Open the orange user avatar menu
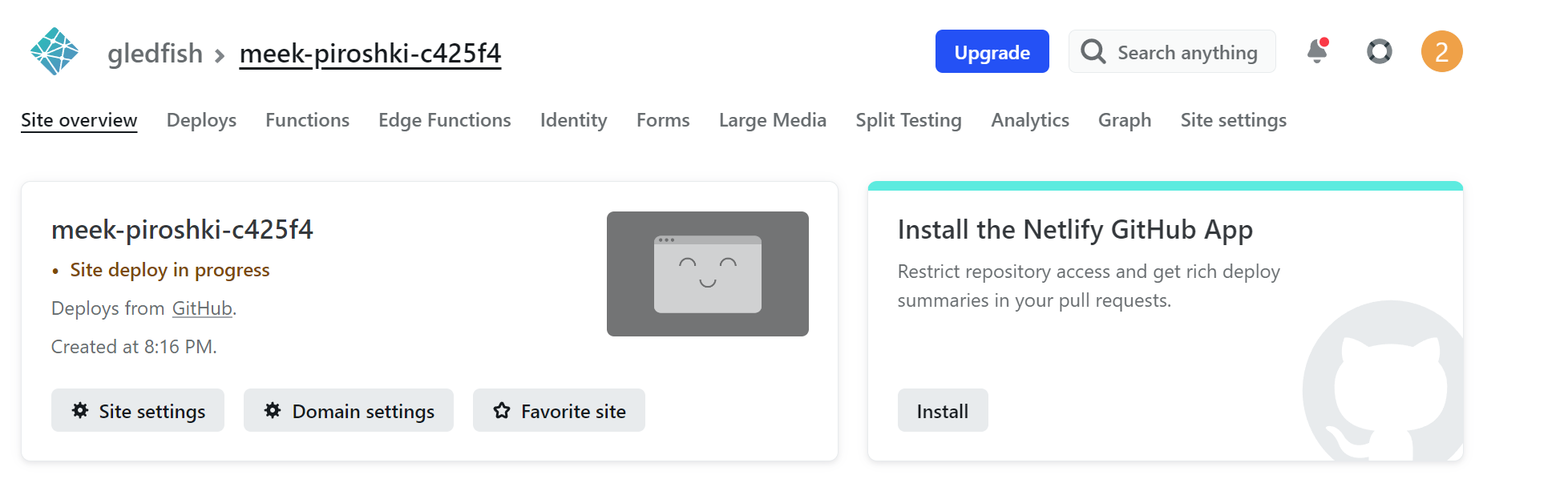Screen dimensions: 1568x479 point(1442,51)
